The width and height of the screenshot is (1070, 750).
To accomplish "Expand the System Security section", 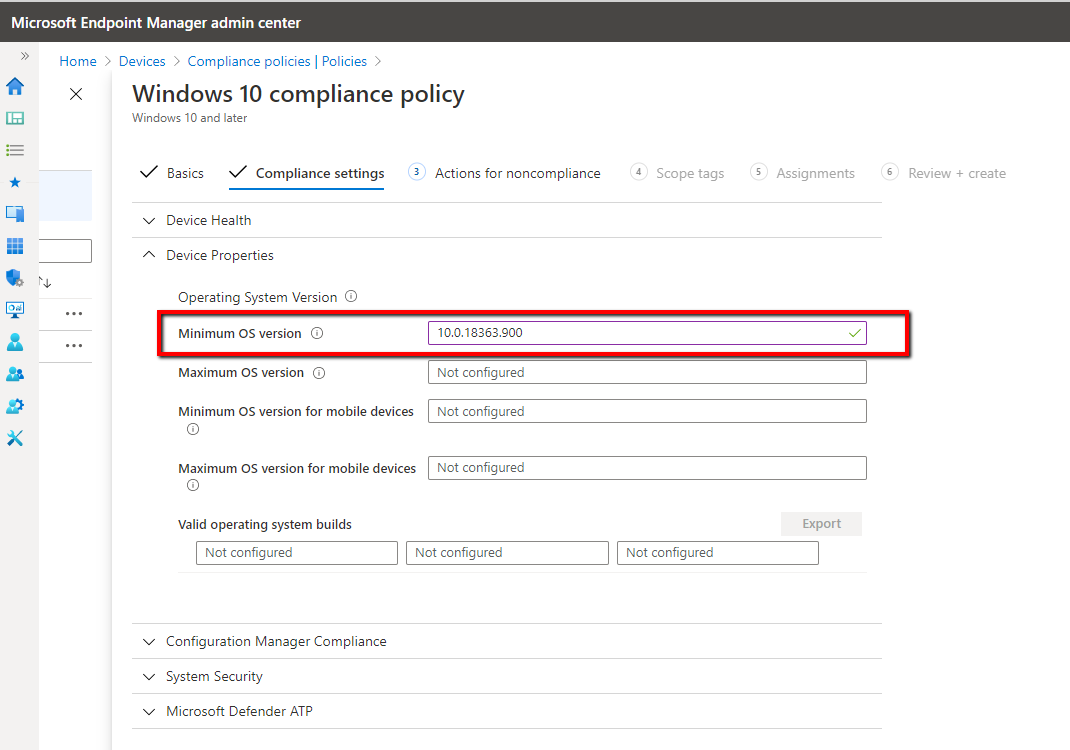I will 506,676.
